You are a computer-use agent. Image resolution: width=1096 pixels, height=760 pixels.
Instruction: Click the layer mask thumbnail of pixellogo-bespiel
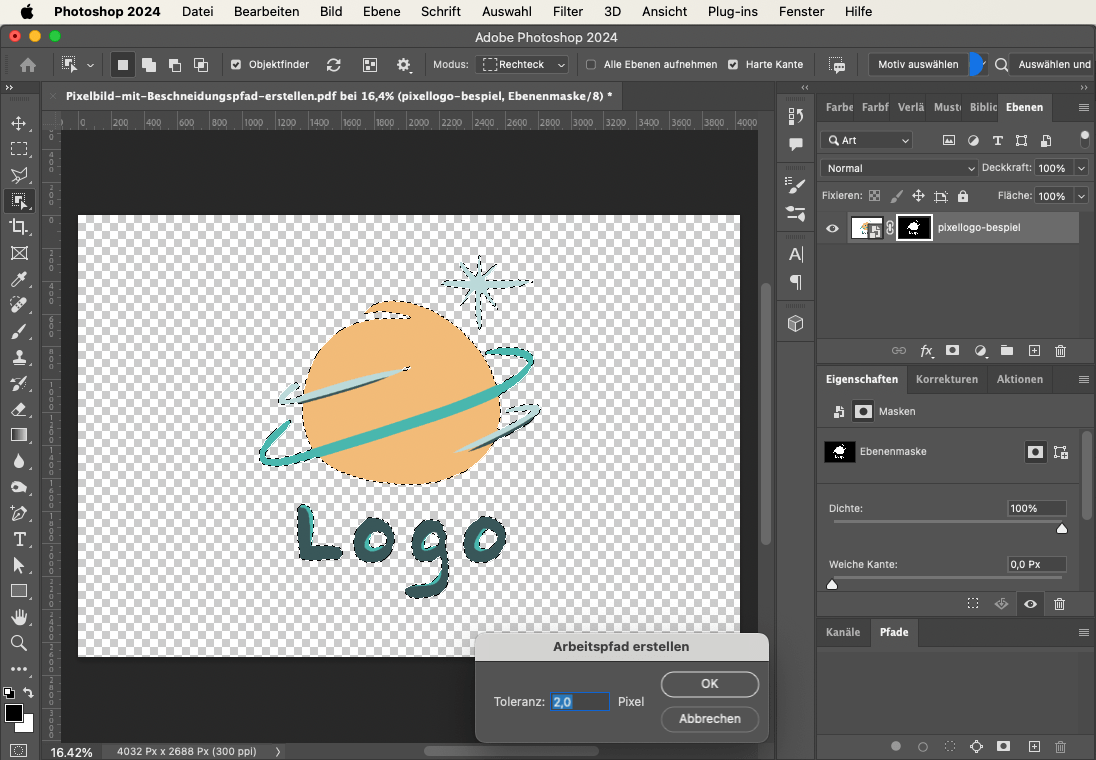(914, 228)
